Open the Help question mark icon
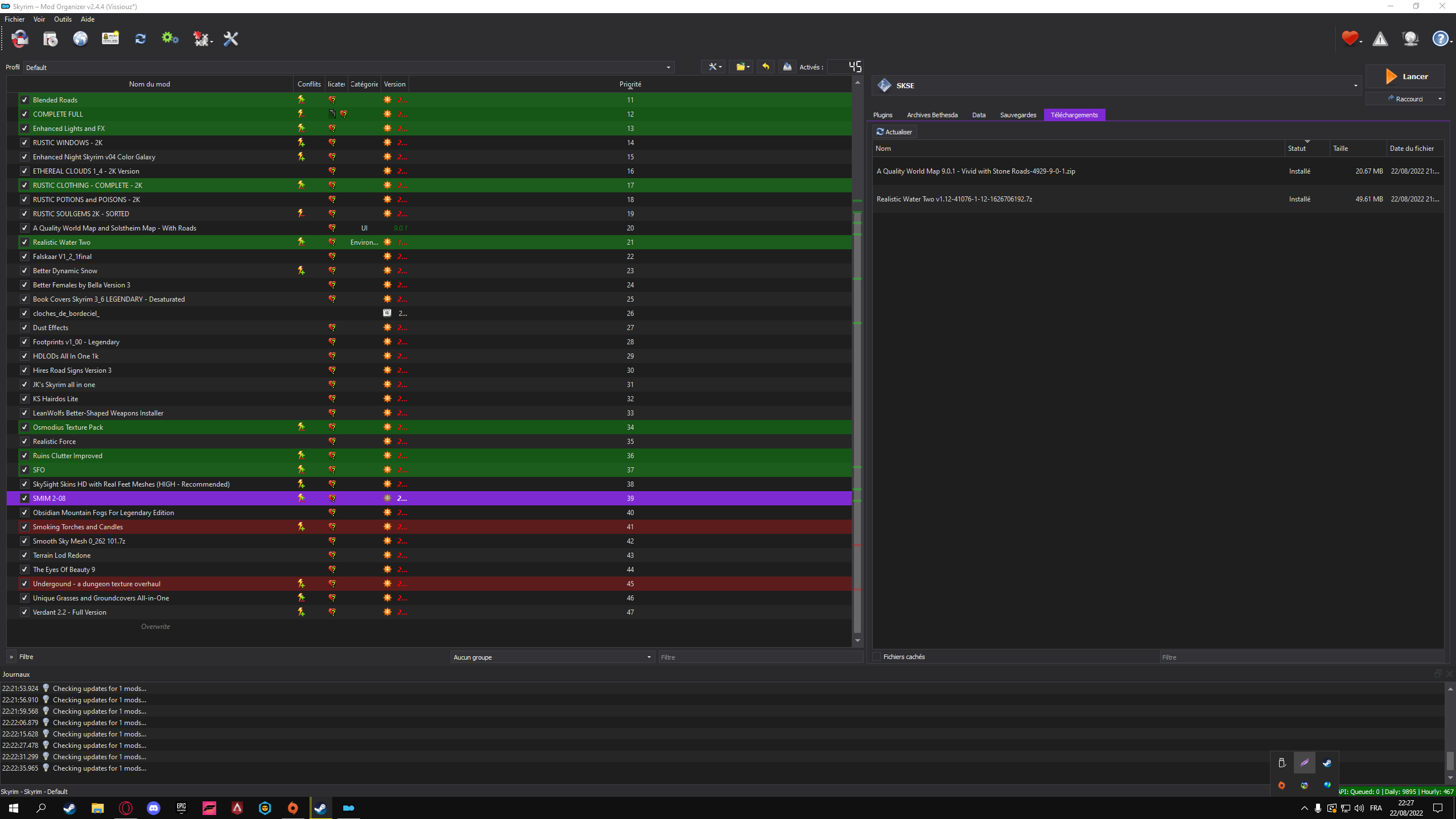 1441,39
